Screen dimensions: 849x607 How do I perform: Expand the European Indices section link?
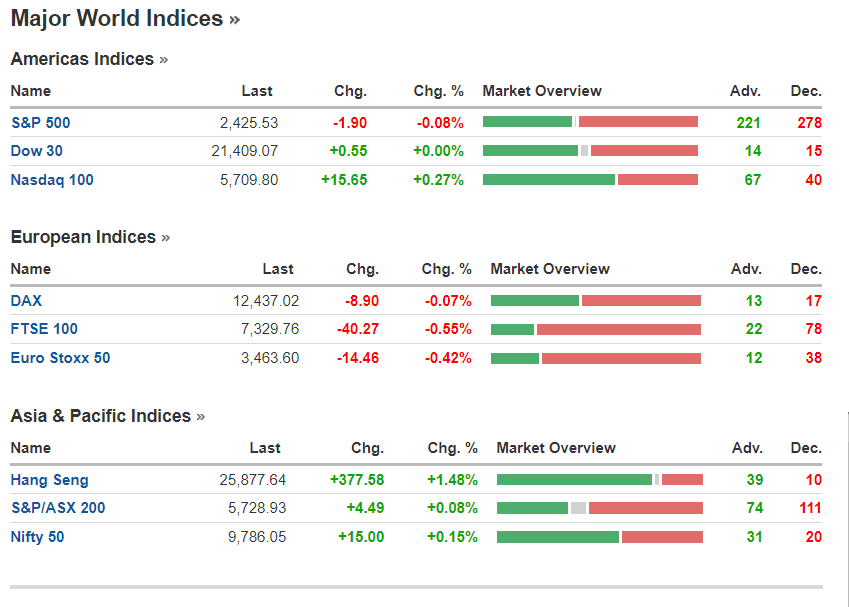click(x=90, y=237)
